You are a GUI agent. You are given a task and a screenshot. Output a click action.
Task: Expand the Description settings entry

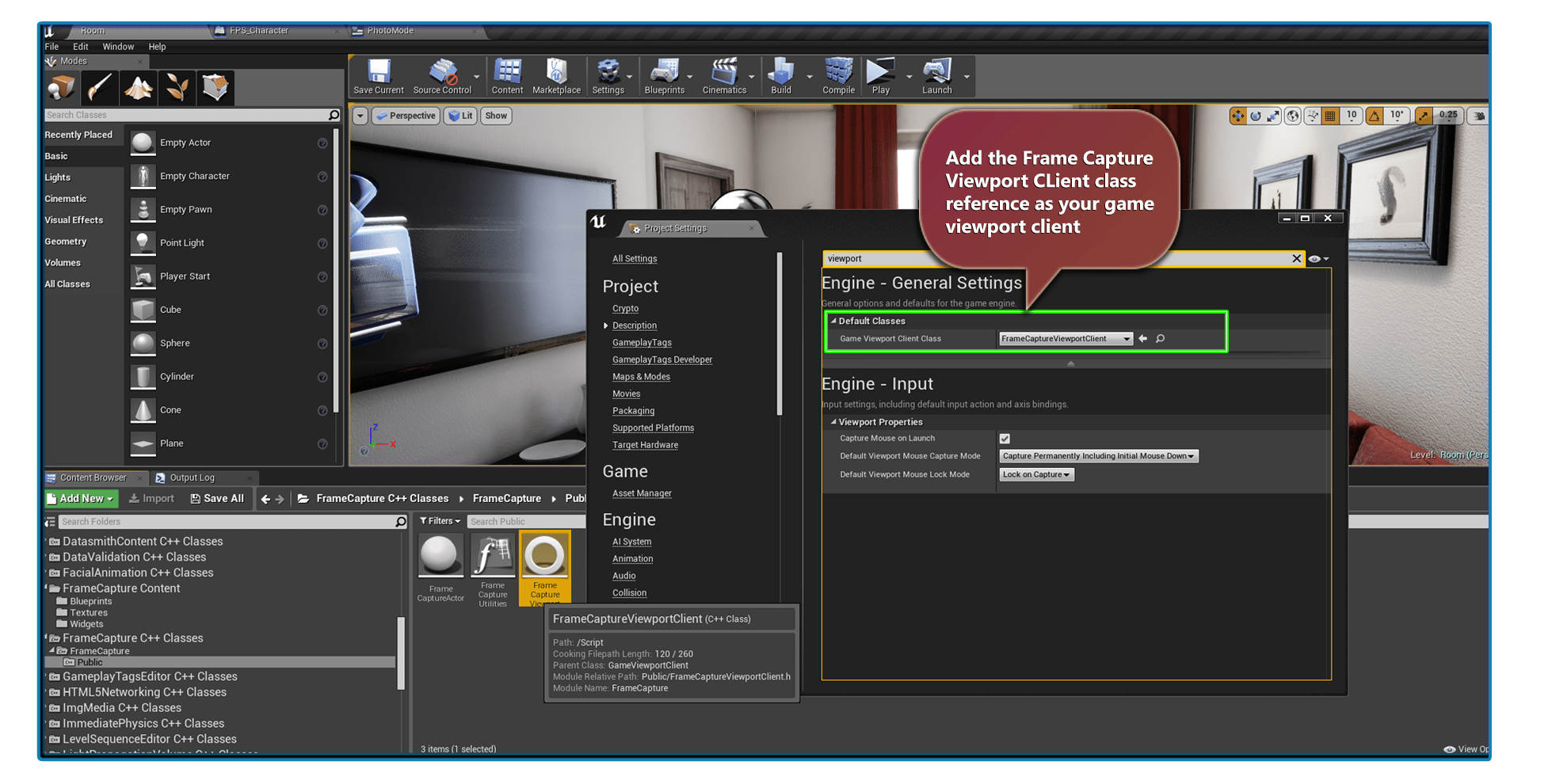click(x=606, y=325)
